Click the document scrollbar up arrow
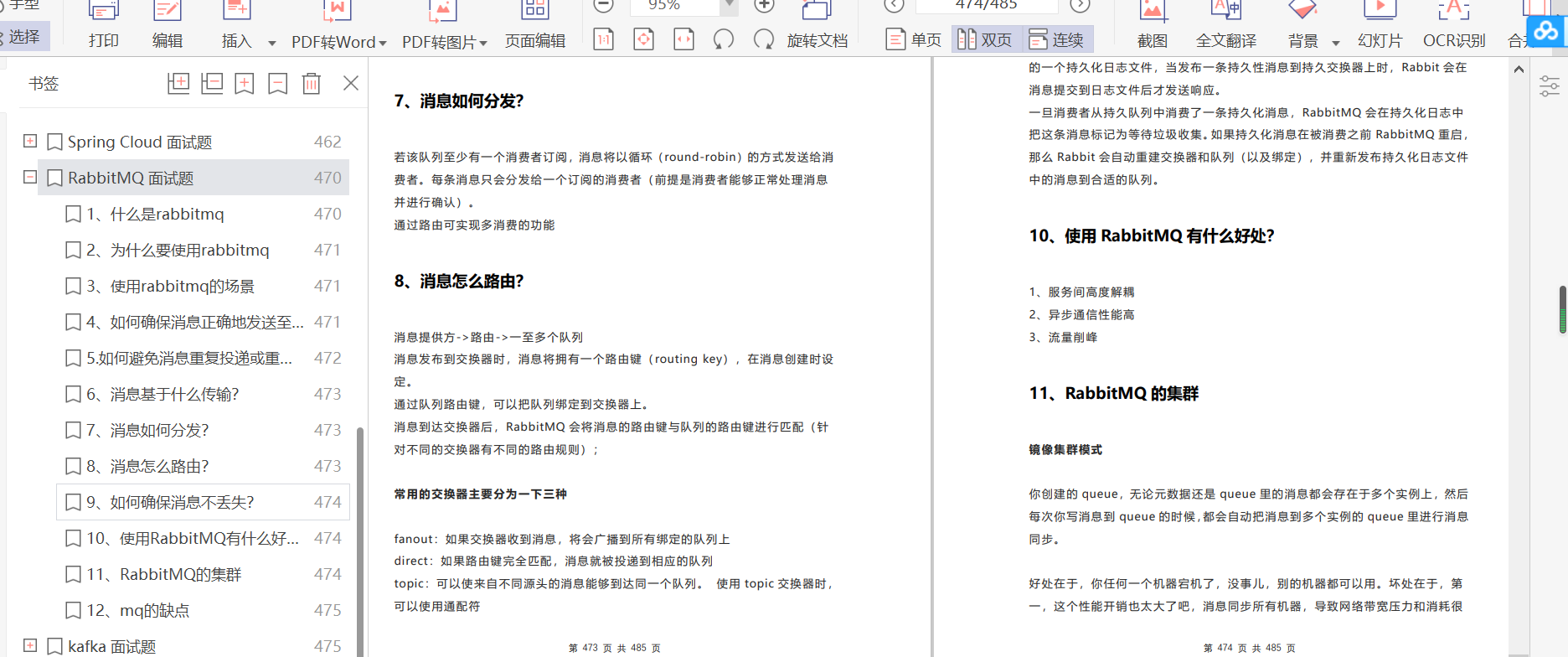The width and height of the screenshot is (1568, 657). point(1519,69)
